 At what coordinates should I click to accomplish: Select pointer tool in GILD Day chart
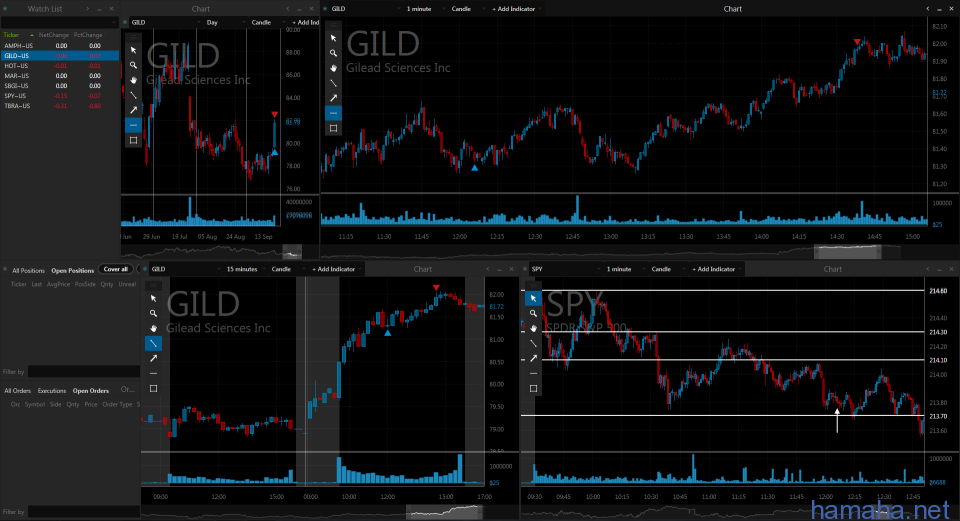point(133,50)
